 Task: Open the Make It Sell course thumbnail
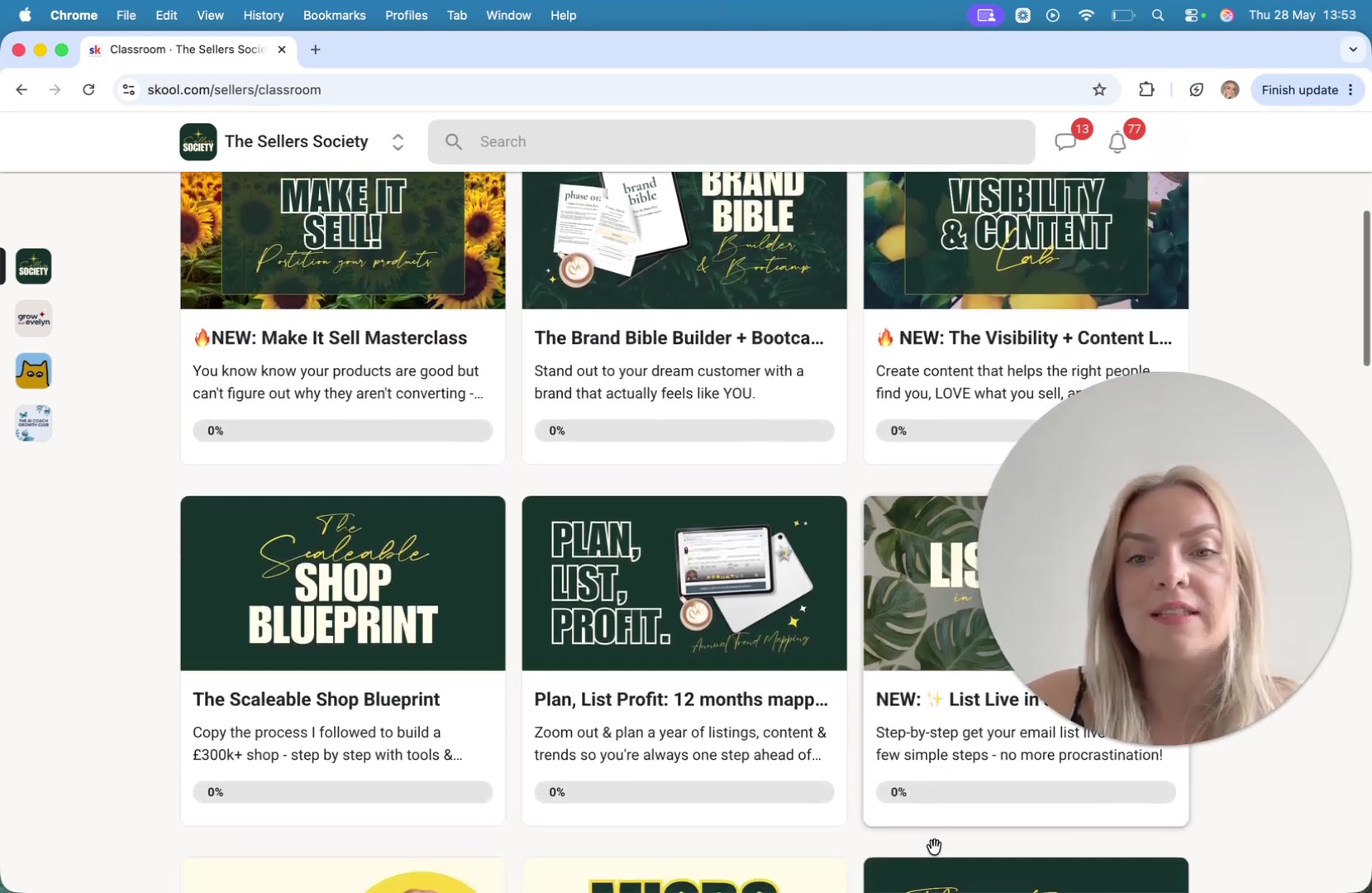tap(342, 241)
